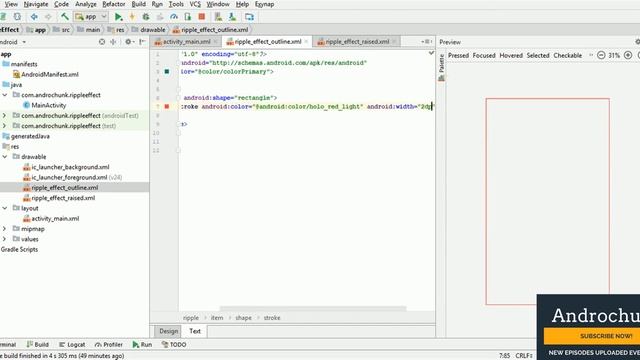Click the Subscribe Now banner button
This screenshot has height=360, width=640.
592,336
